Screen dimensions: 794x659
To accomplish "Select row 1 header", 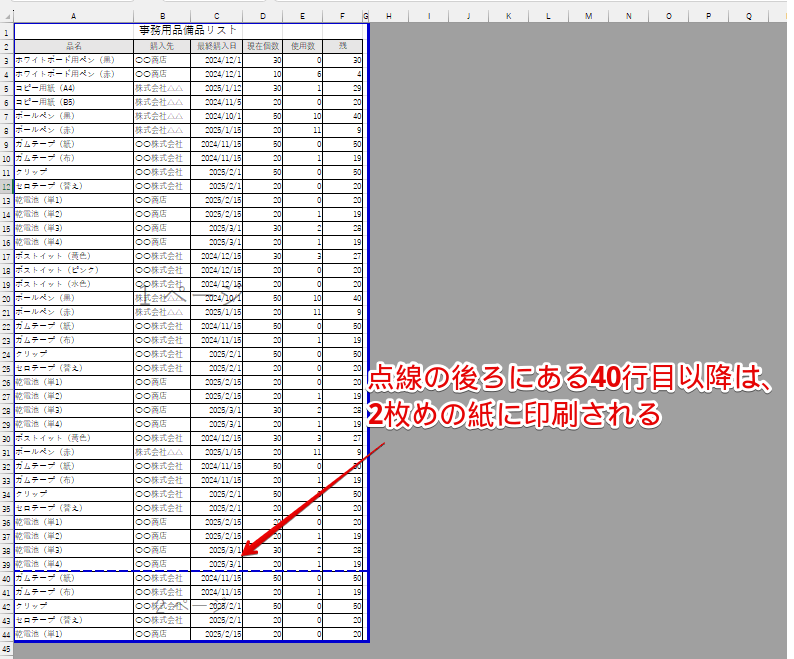I will tap(7, 32).
